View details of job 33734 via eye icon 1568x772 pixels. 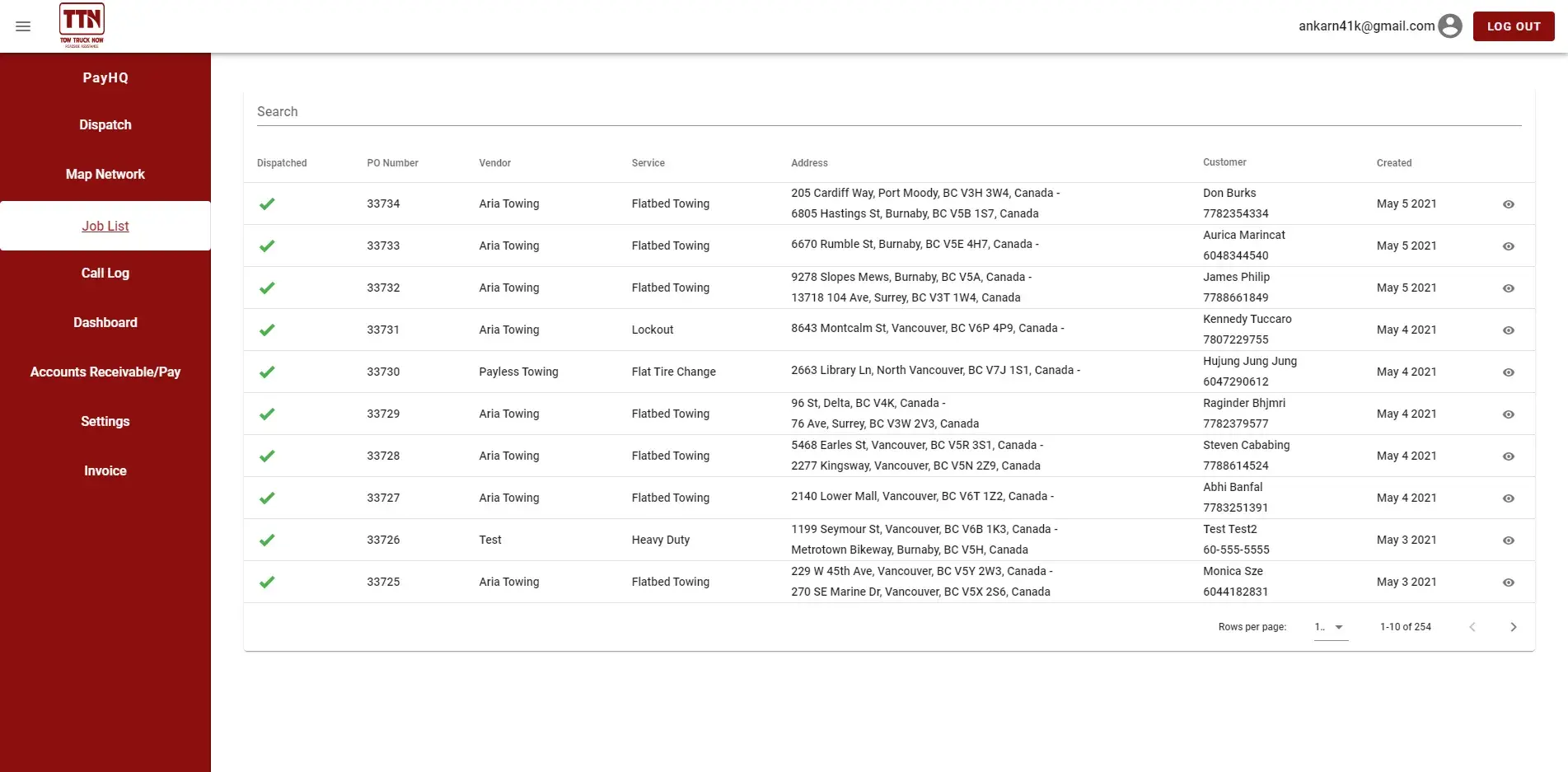[x=1508, y=204]
